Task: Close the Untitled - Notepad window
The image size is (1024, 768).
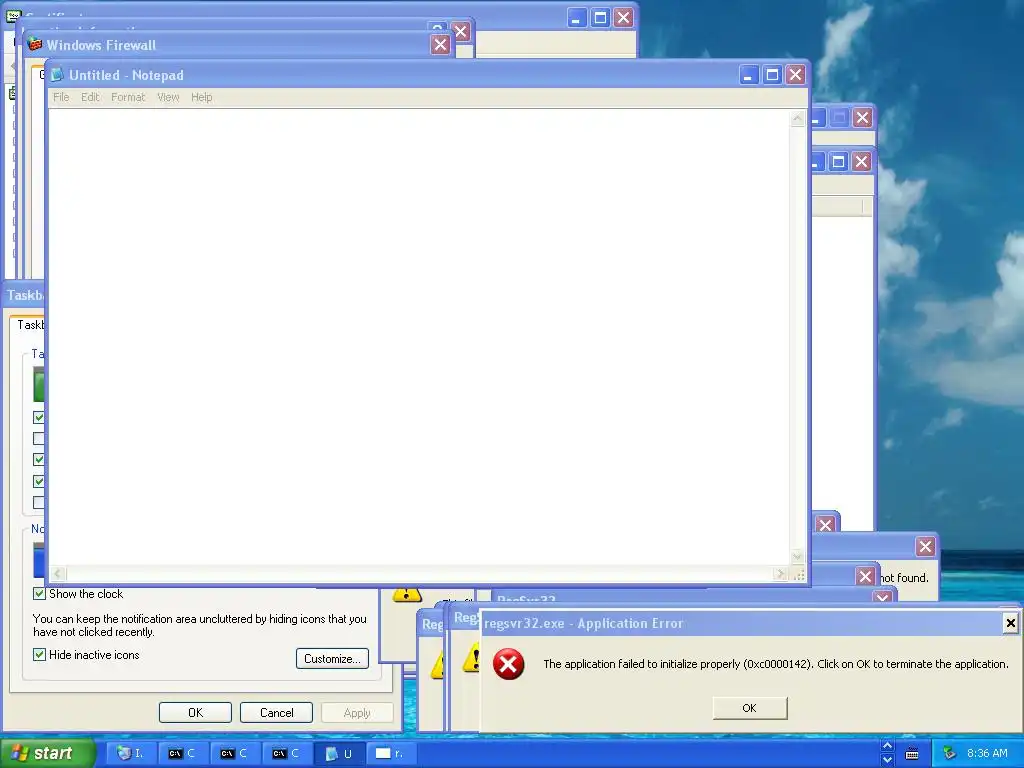Action: [795, 75]
